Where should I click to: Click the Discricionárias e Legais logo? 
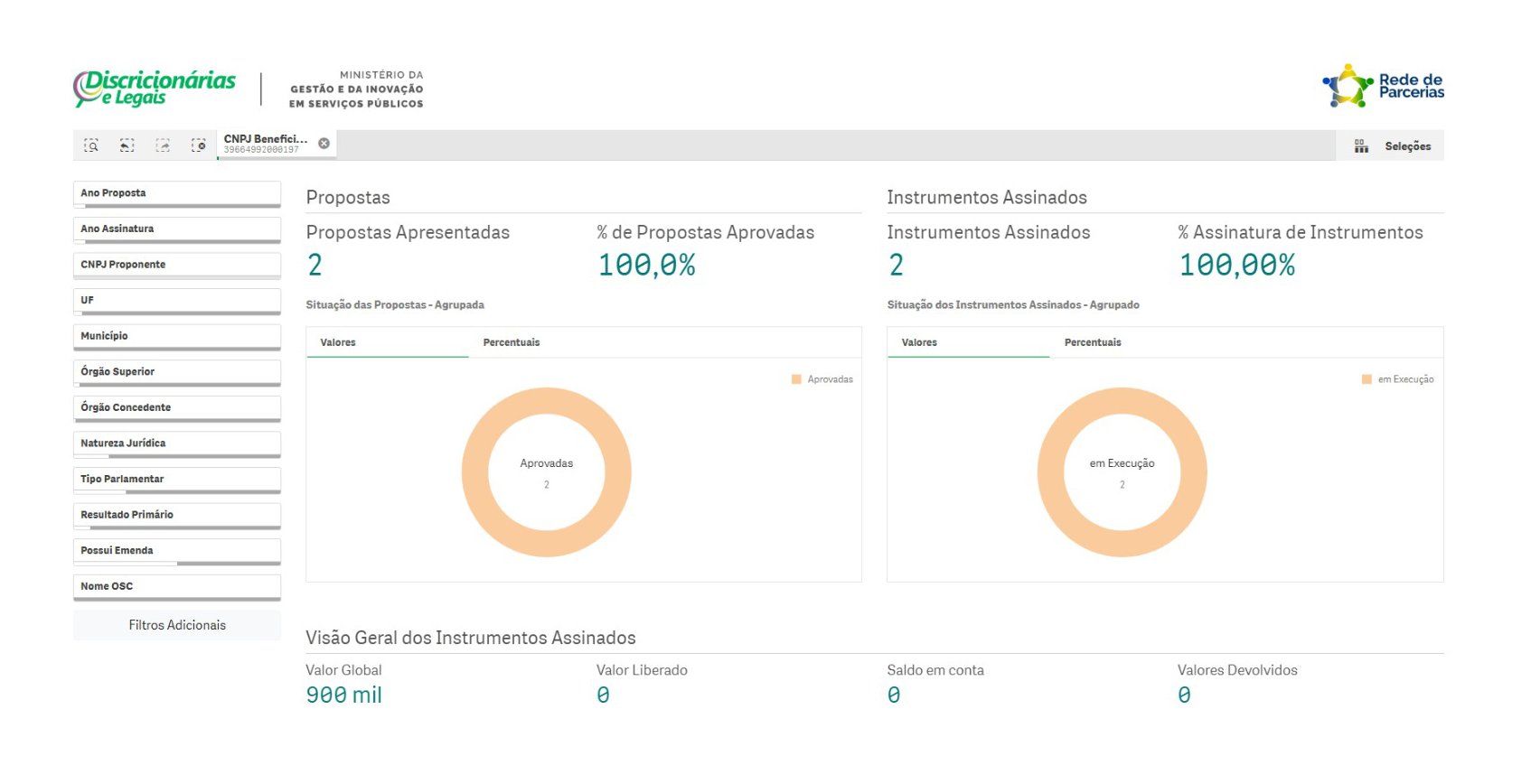[155, 89]
